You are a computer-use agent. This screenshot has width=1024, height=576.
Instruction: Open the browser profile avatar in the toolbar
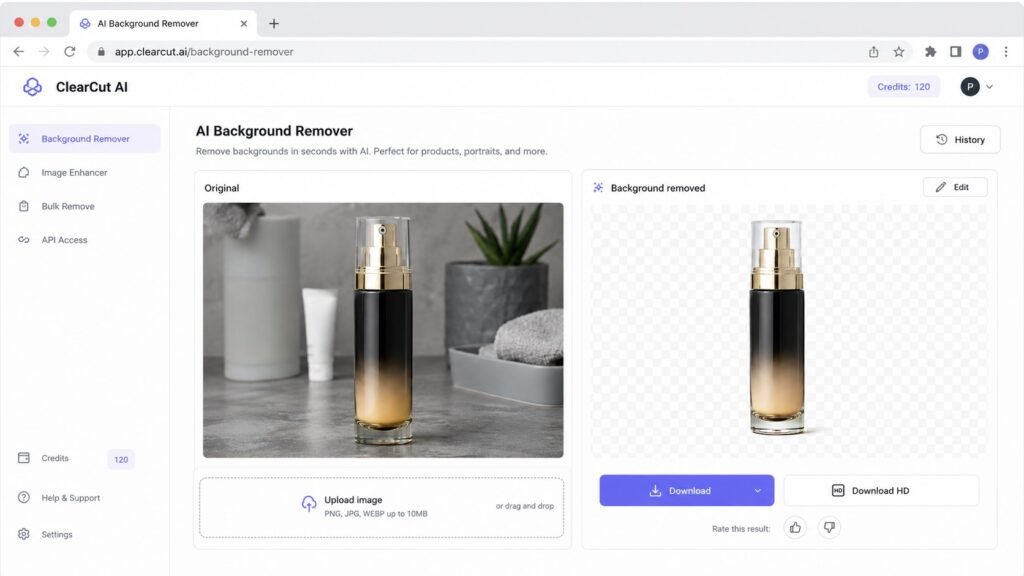pos(980,52)
